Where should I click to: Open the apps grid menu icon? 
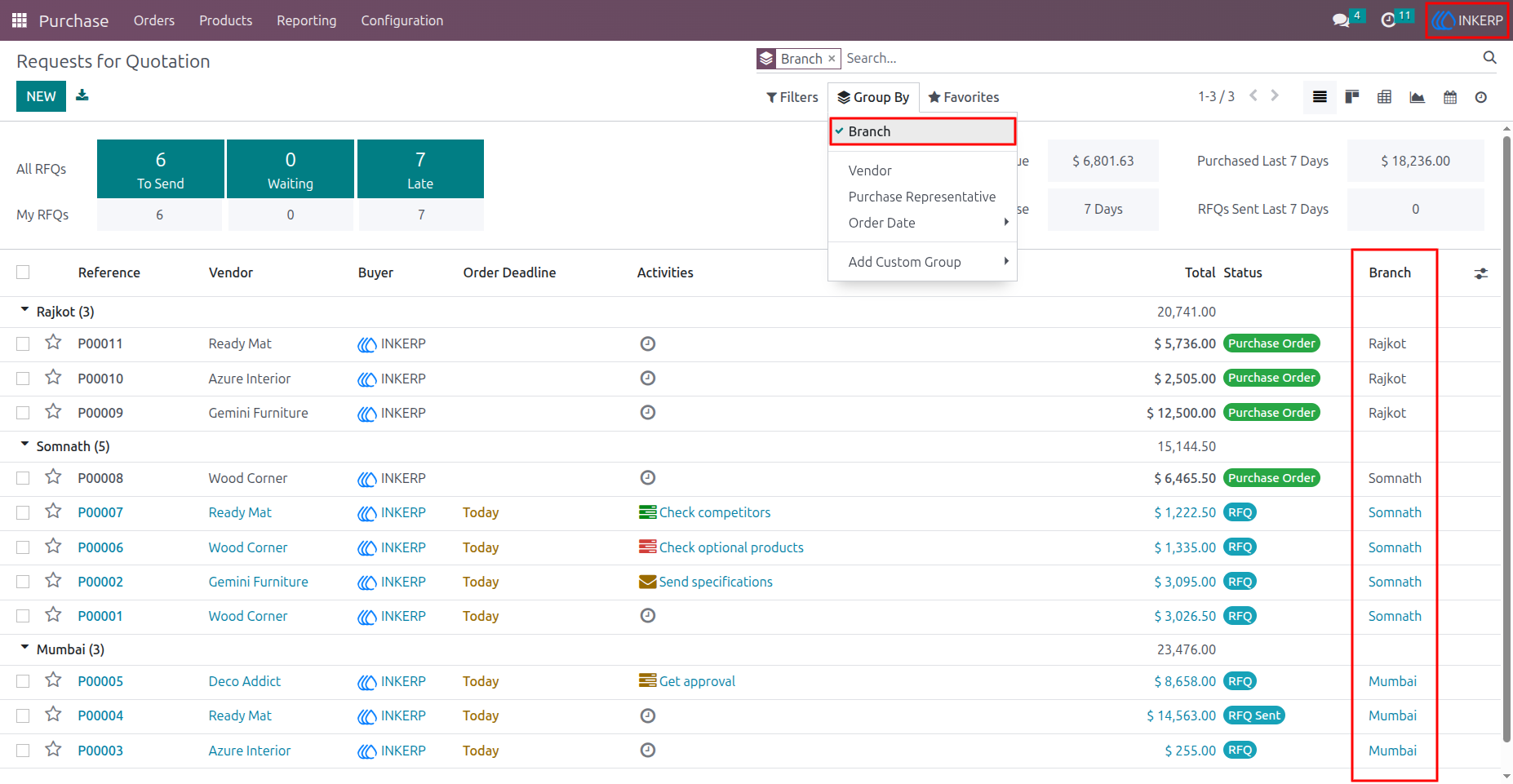[x=20, y=20]
